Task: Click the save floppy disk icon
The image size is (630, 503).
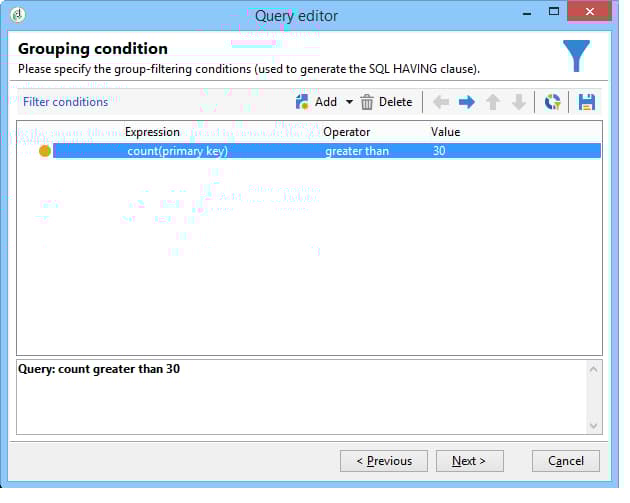Action: [x=587, y=102]
